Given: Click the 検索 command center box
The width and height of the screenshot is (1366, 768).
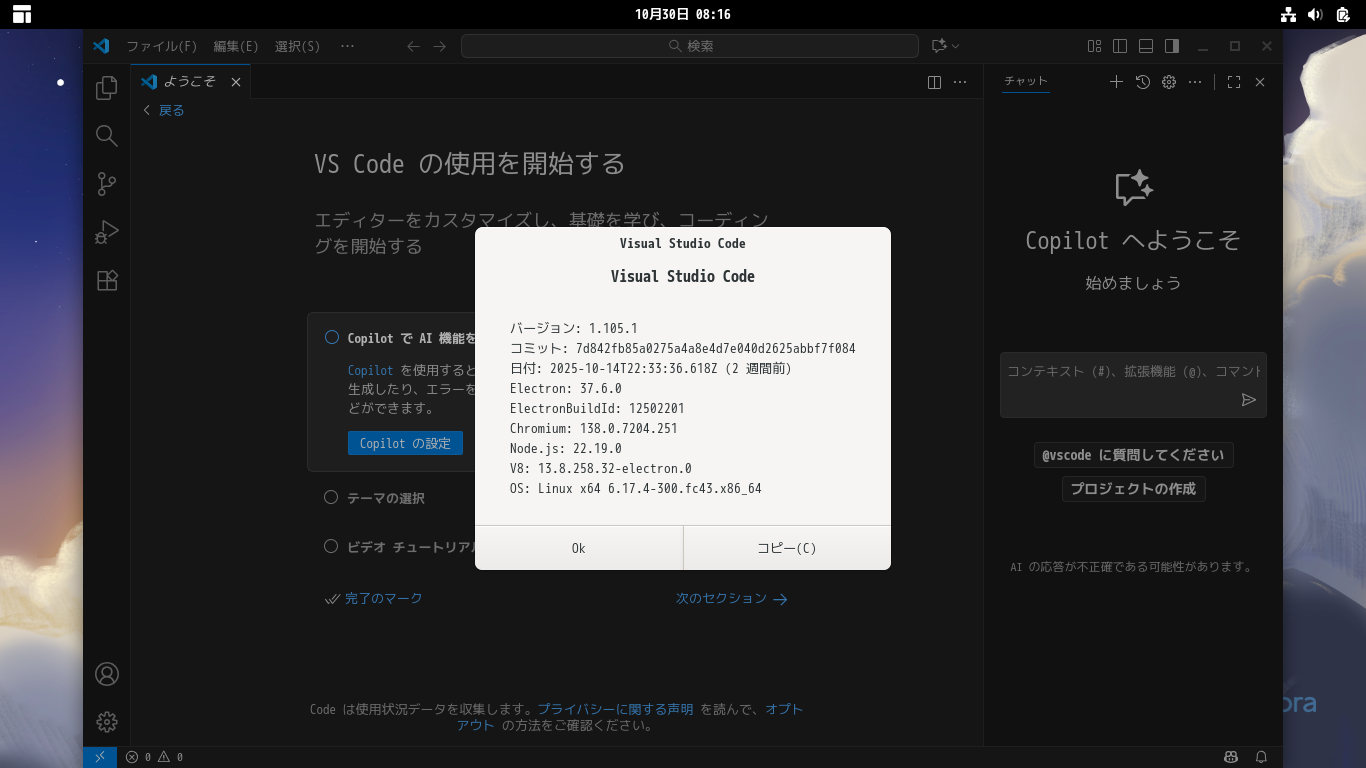Looking at the screenshot, I should point(690,46).
